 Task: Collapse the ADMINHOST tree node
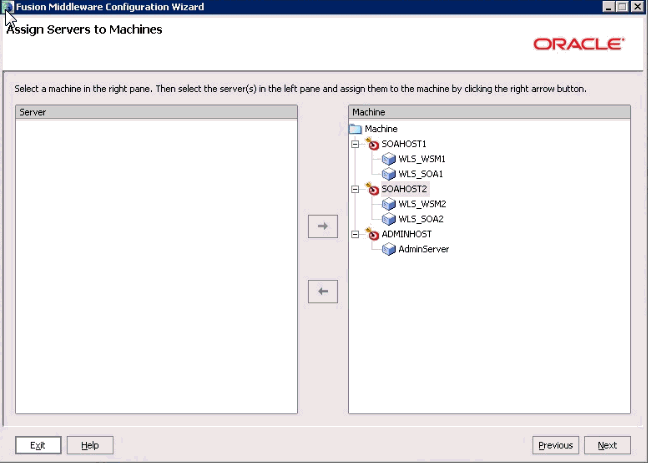point(355,234)
